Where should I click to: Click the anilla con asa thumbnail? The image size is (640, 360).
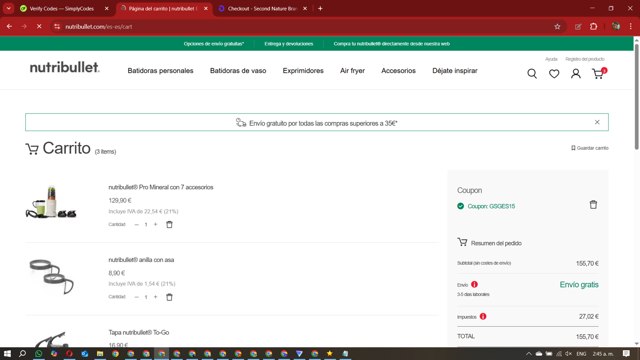click(x=51, y=276)
